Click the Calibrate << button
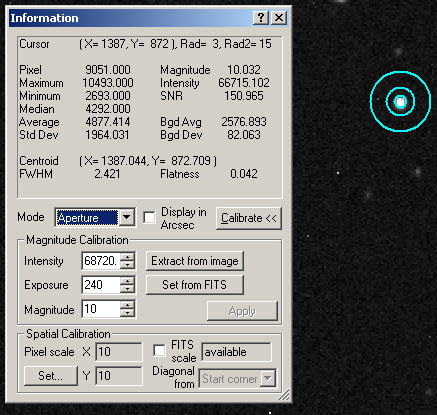 (249, 218)
